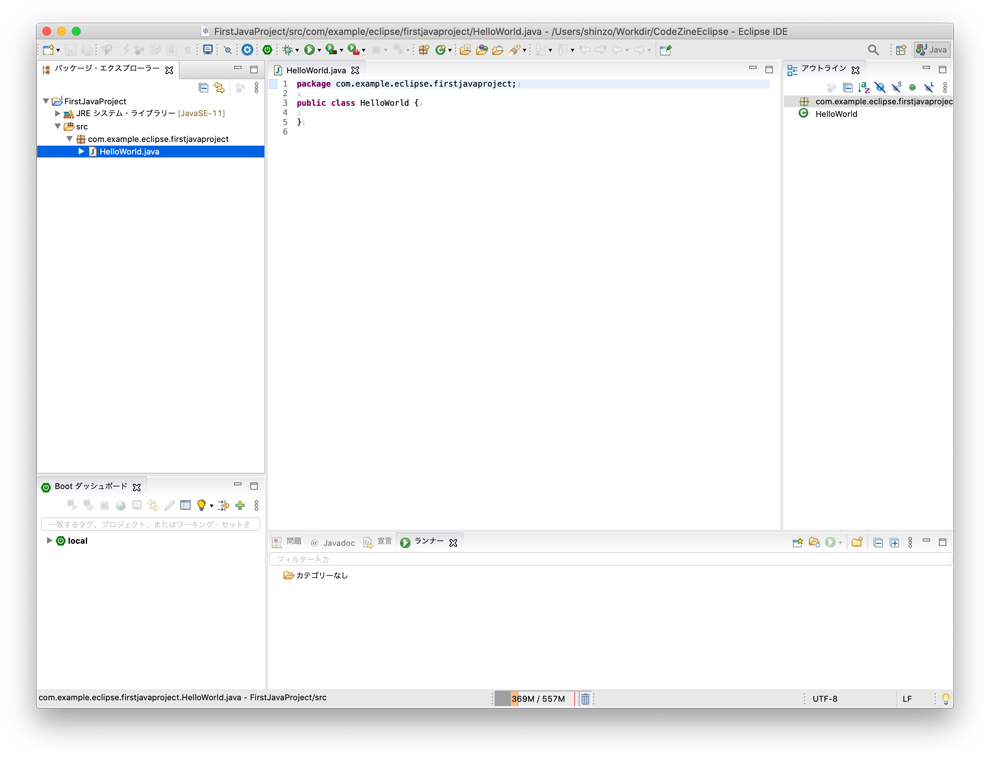Collapse all in Package Explorer

[203, 88]
